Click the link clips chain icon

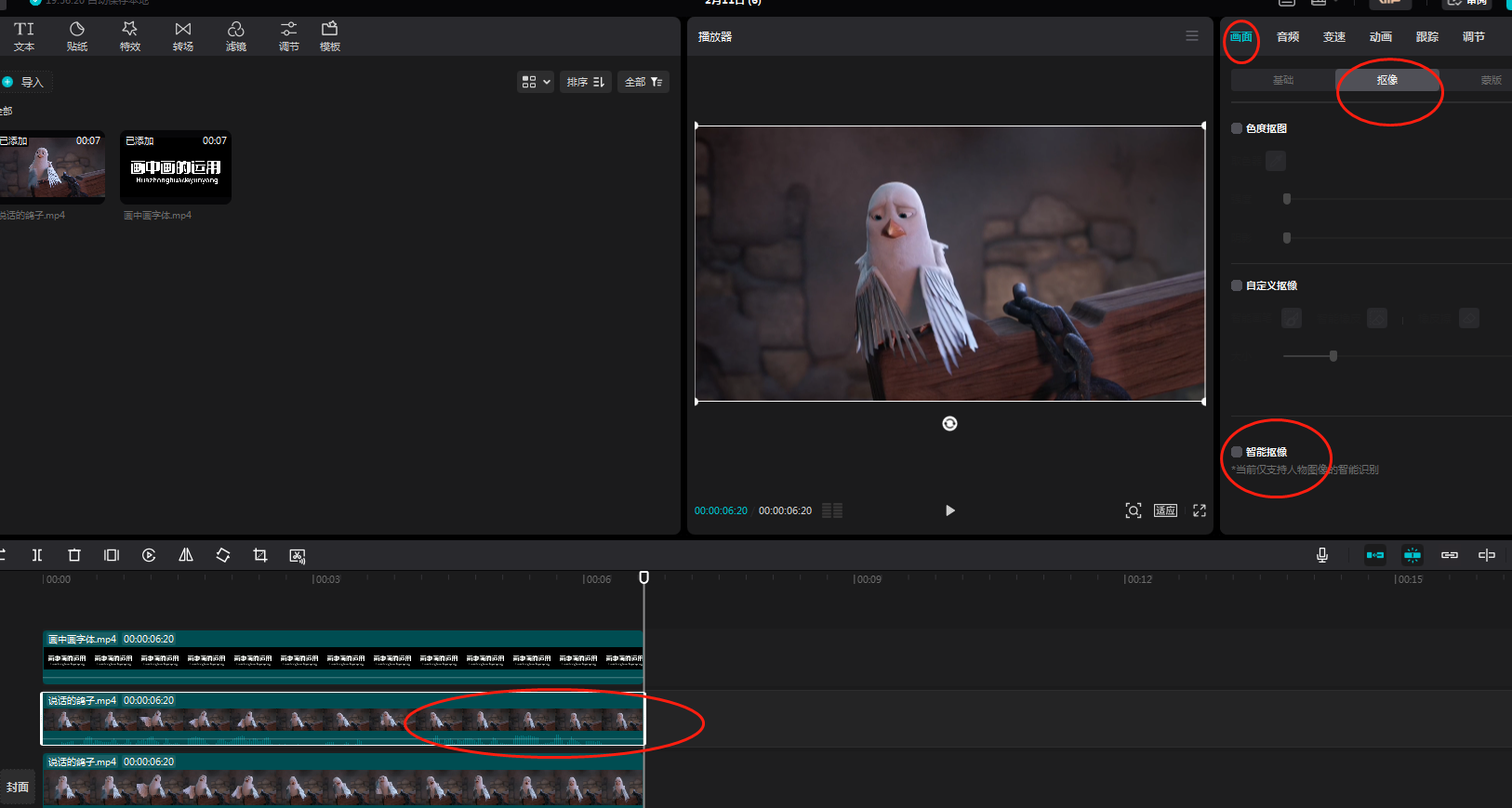pyautogui.click(x=1450, y=555)
